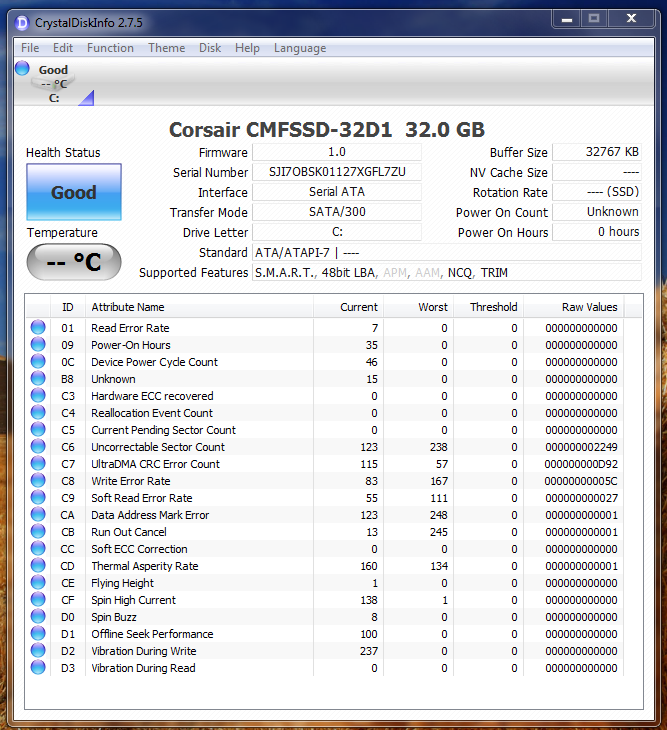Click status orb for Hardware ECC recovered
Screen dimensions: 667x730
coord(38,395)
